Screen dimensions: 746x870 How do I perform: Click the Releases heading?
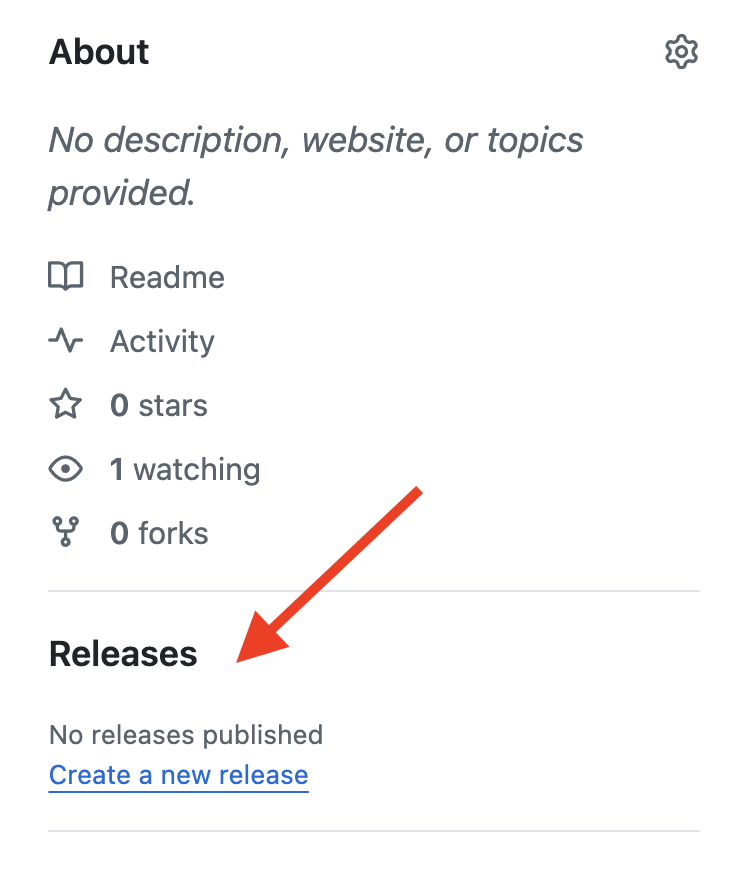[123, 654]
